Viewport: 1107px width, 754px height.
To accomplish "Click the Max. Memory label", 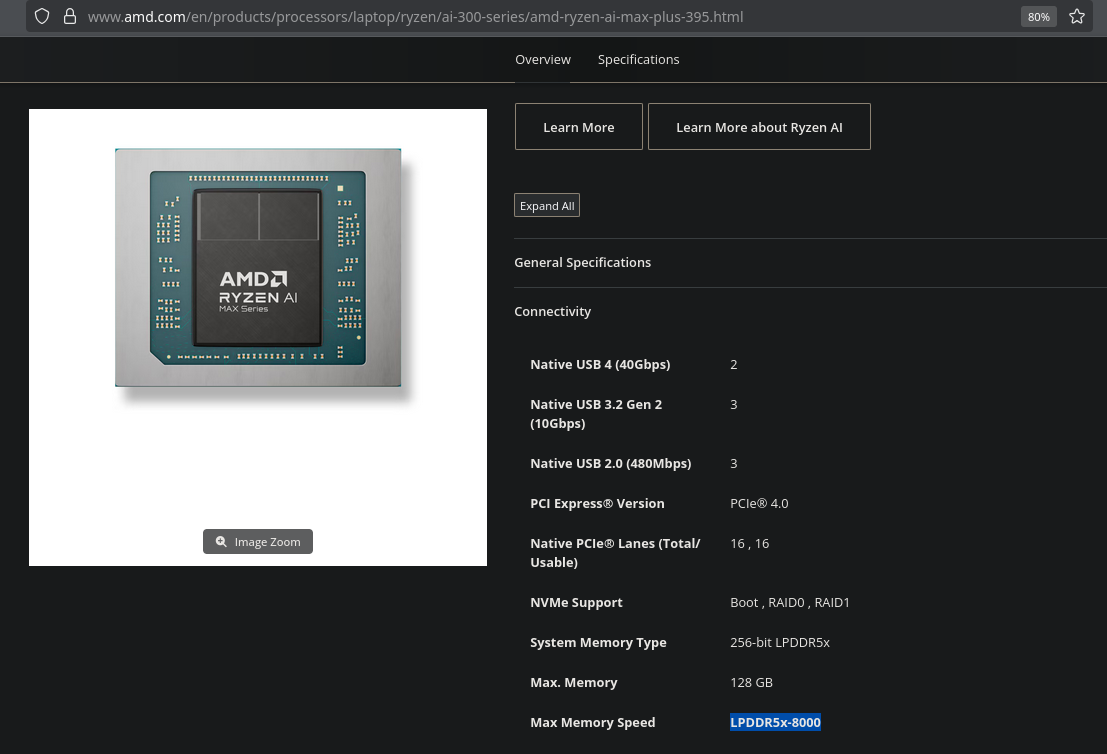I will (574, 683).
